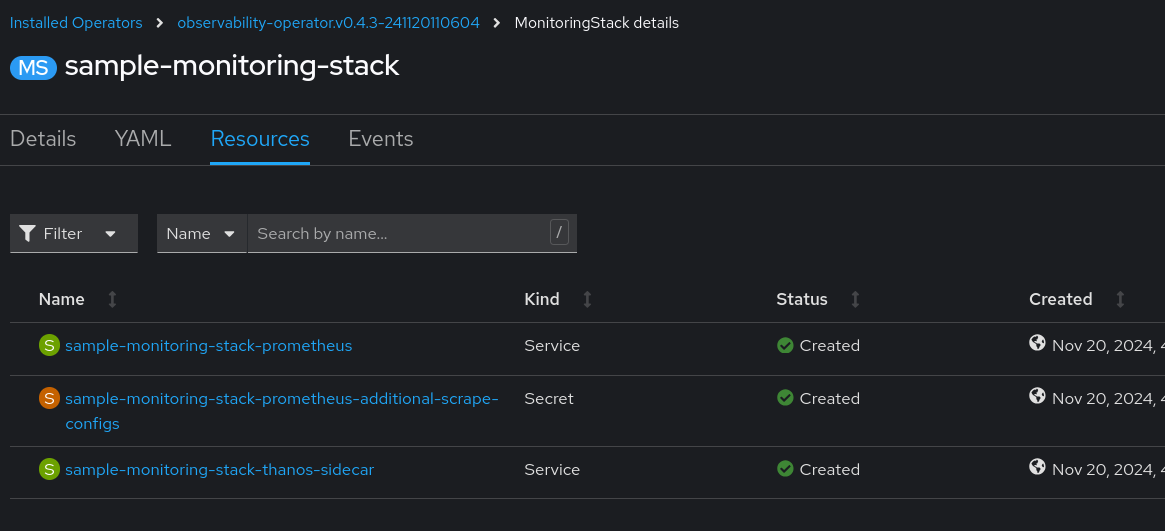Switch to the YAML tab
This screenshot has height=531, width=1165.
[143, 139]
